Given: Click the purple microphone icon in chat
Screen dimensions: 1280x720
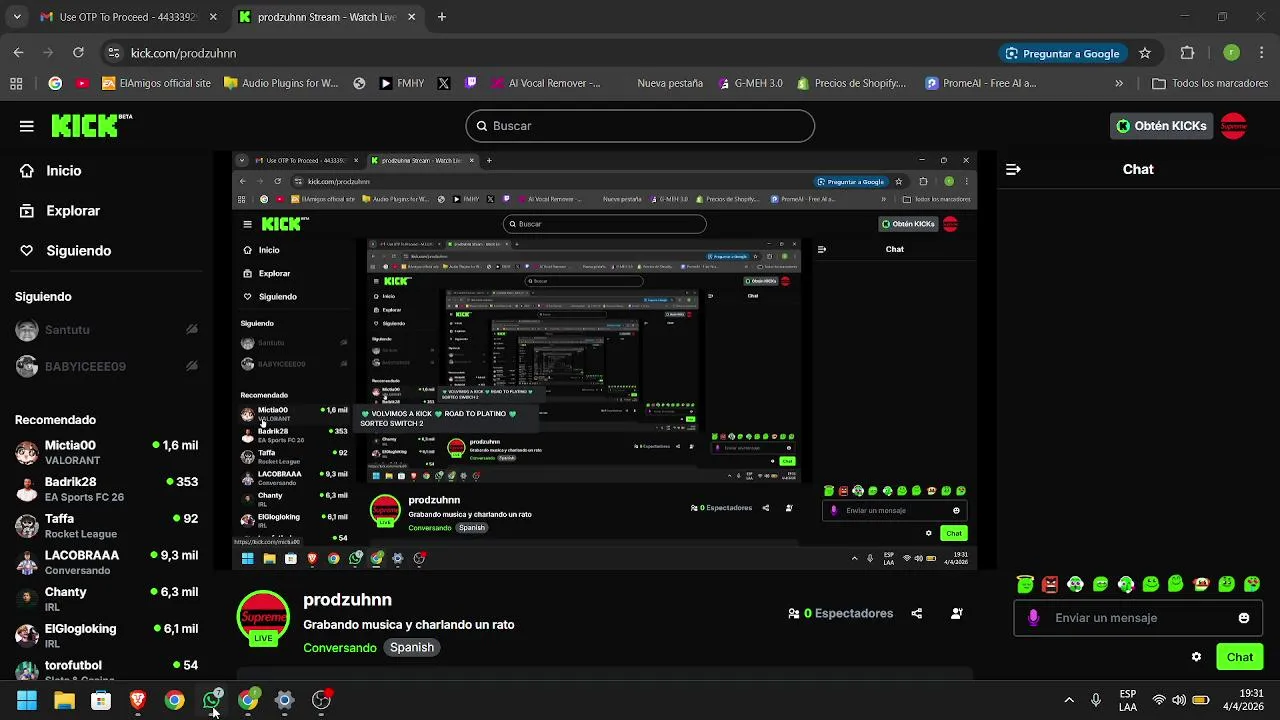Looking at the screenshot, I should pyautogui.click(x=1034, y=618).
